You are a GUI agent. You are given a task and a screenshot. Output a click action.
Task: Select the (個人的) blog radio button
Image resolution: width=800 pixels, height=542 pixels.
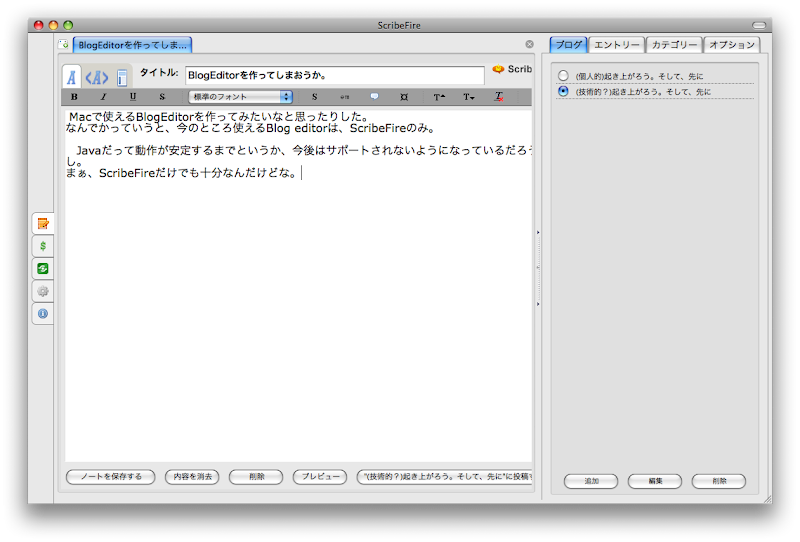[563, 76]
